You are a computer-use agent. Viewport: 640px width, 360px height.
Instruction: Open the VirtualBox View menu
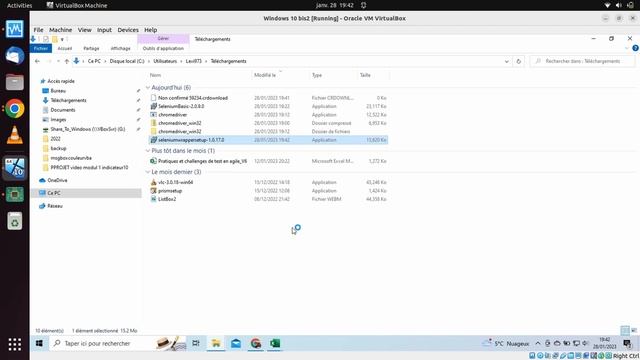84,30
